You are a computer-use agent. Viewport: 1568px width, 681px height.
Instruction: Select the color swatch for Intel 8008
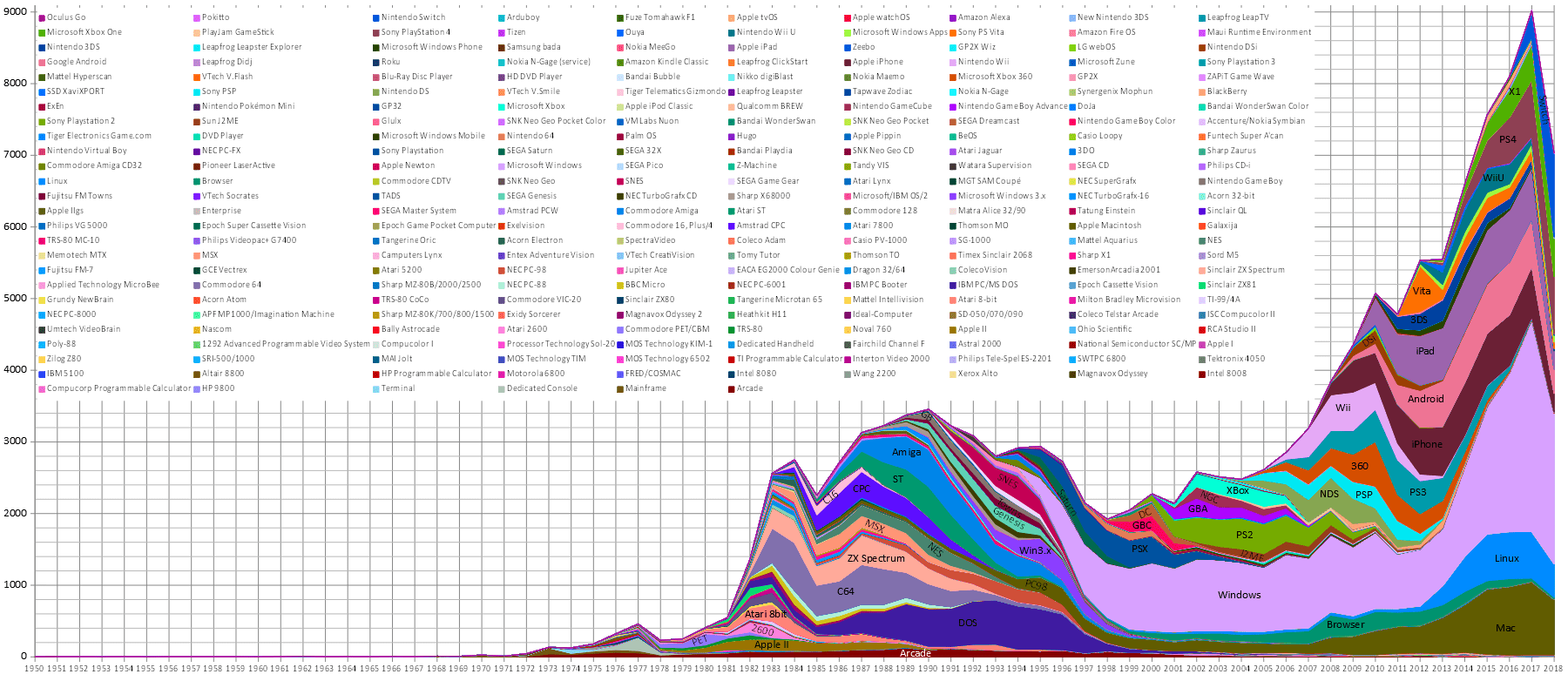(x=1202, y=374)
